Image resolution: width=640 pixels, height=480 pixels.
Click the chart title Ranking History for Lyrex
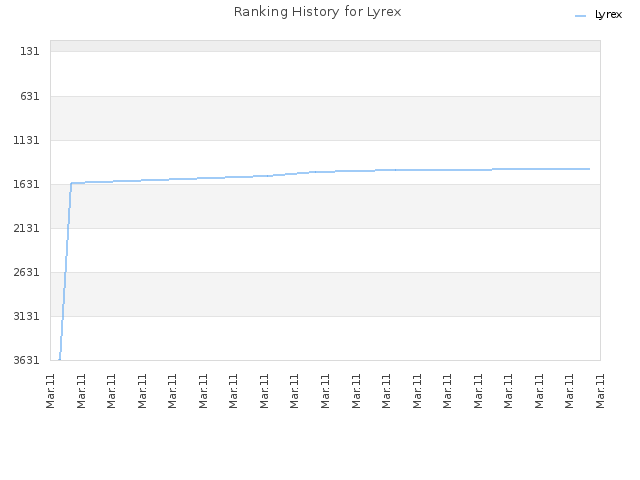pos(318,12)
